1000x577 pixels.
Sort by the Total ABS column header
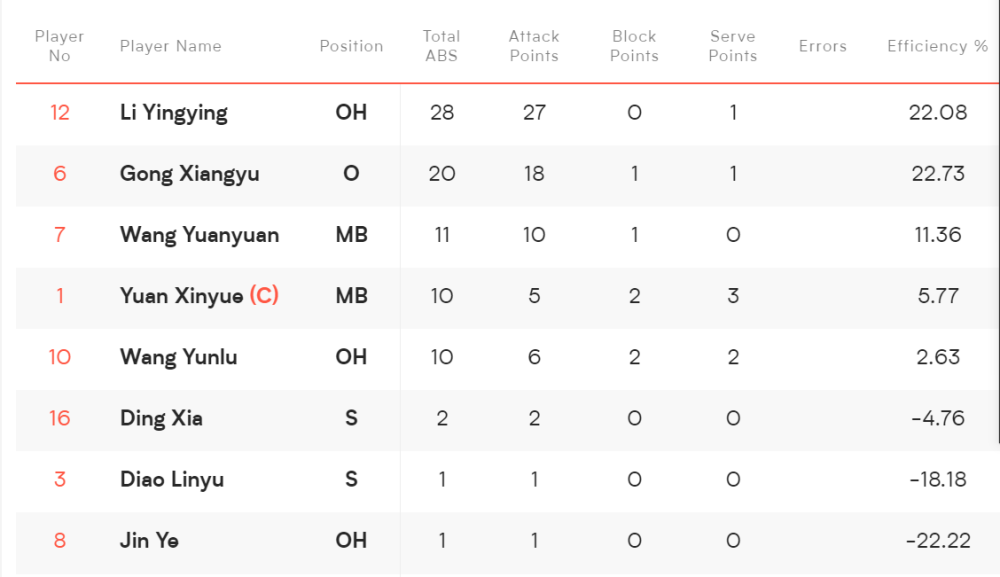click(441, 46)
